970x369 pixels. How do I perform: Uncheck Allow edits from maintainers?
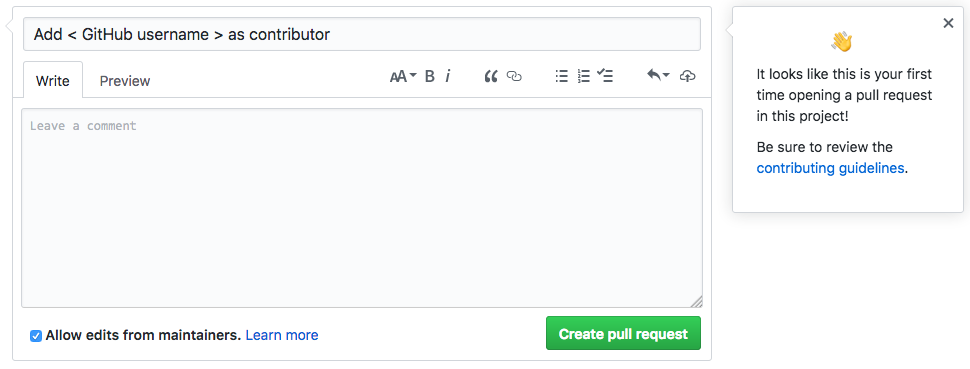pyautogui.click(x=36, y=336)
